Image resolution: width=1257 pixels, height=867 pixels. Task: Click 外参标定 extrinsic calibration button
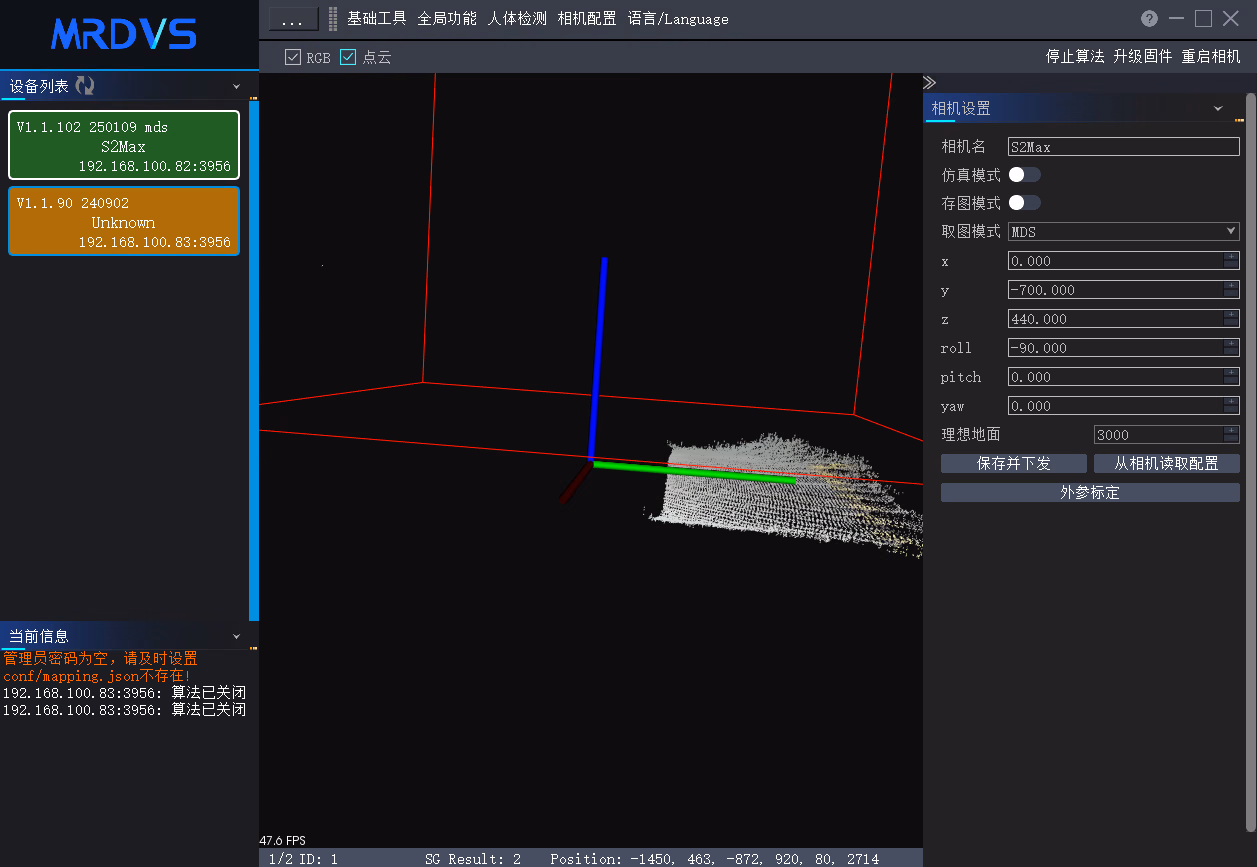[x=1090, y=492]
